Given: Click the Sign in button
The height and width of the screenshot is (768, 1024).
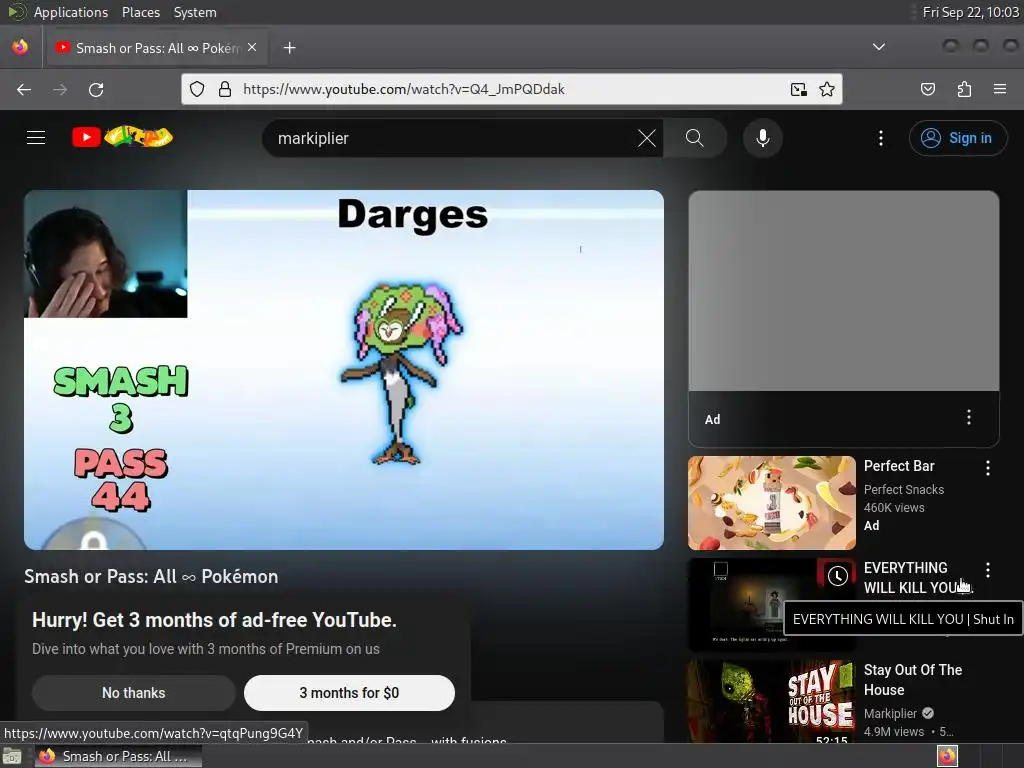Looking at the screenshot, I should coord(958,138).
